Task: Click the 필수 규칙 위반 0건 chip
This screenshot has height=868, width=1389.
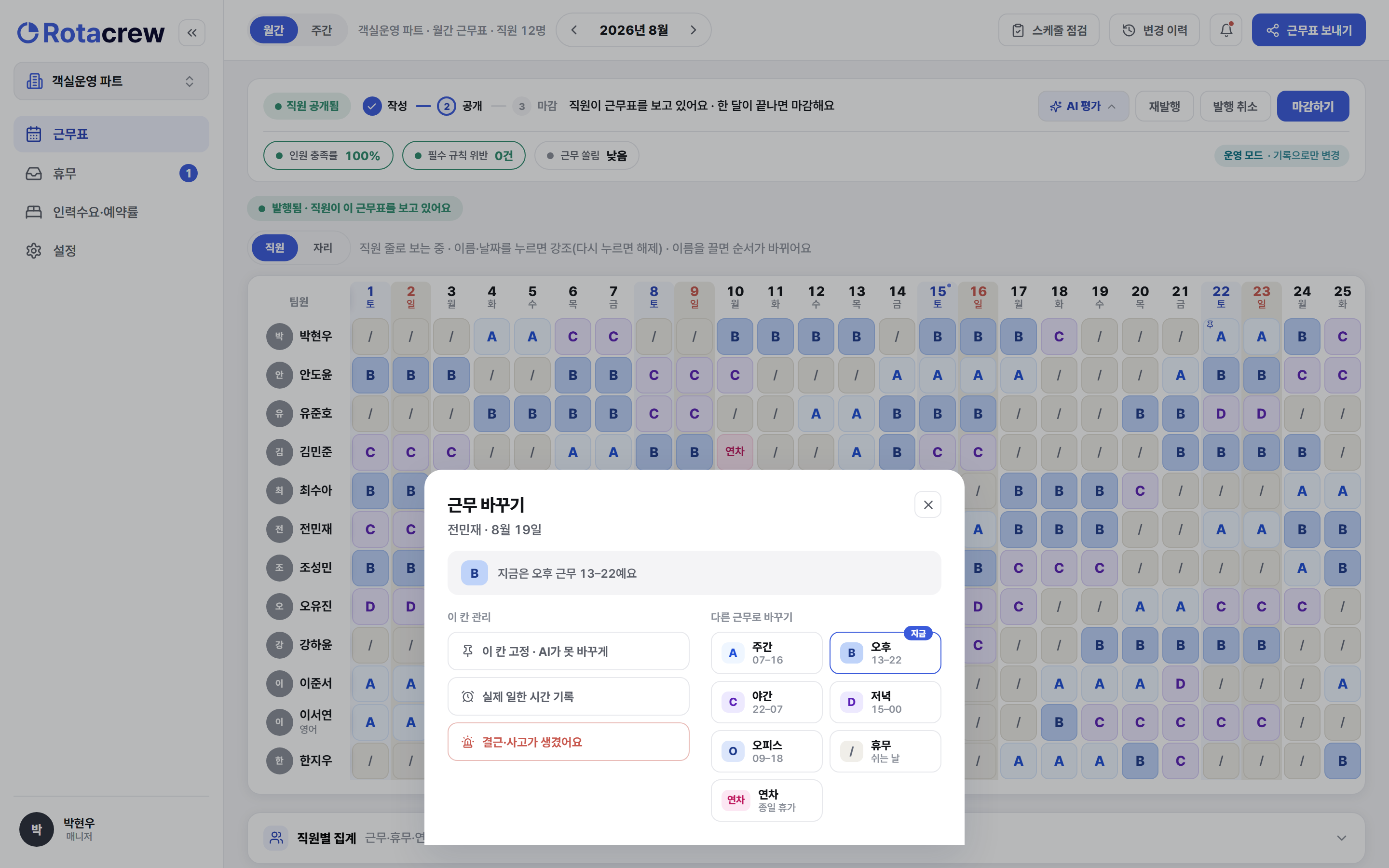Action: 464,156
